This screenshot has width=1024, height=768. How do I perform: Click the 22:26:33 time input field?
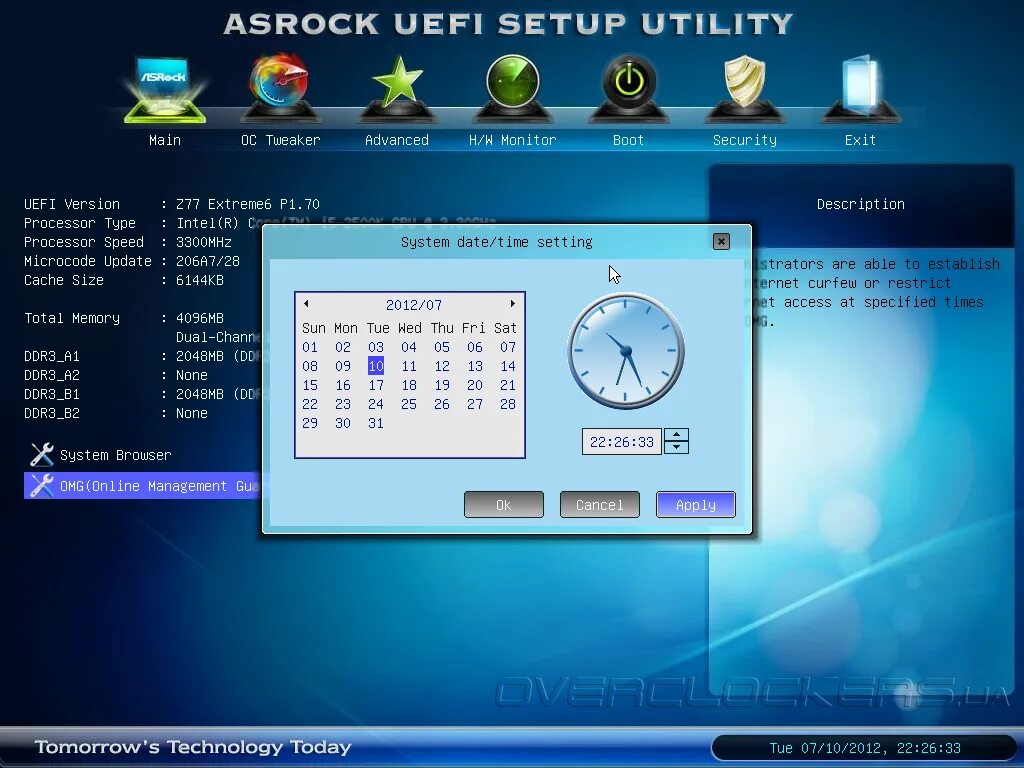(622, 441)
